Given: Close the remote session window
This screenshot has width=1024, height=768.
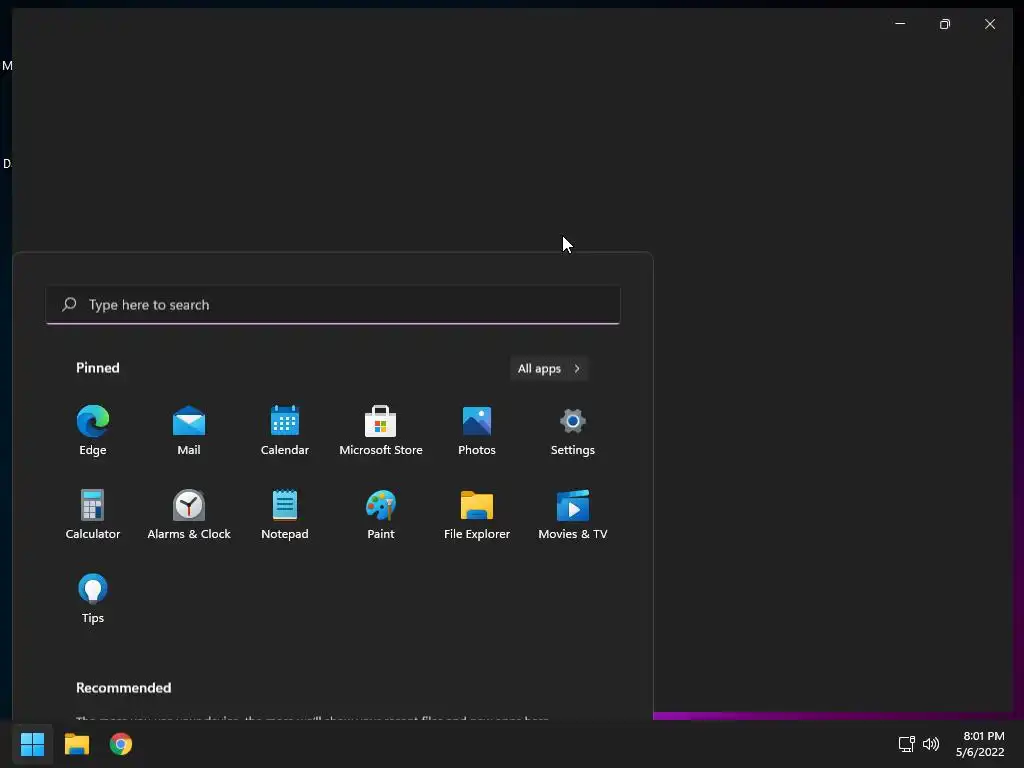Looking at the screenshot, I should coord(990,24).
